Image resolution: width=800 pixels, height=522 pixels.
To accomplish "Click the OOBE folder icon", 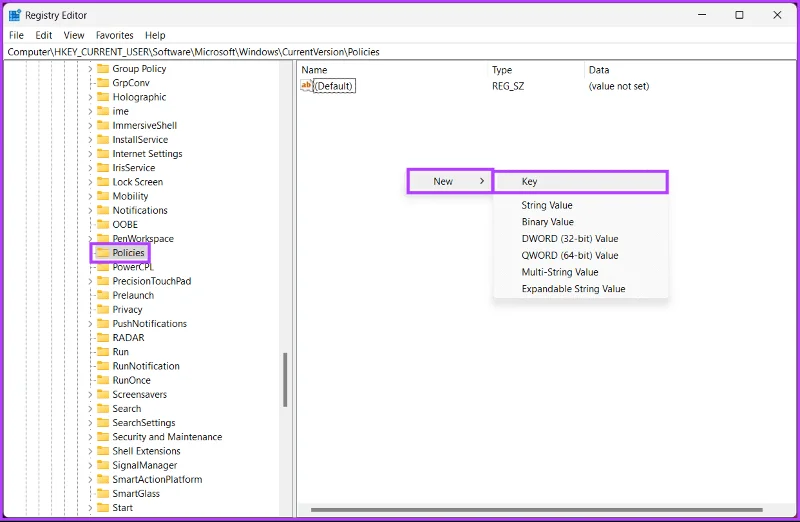I will click(x=103, y=225).
